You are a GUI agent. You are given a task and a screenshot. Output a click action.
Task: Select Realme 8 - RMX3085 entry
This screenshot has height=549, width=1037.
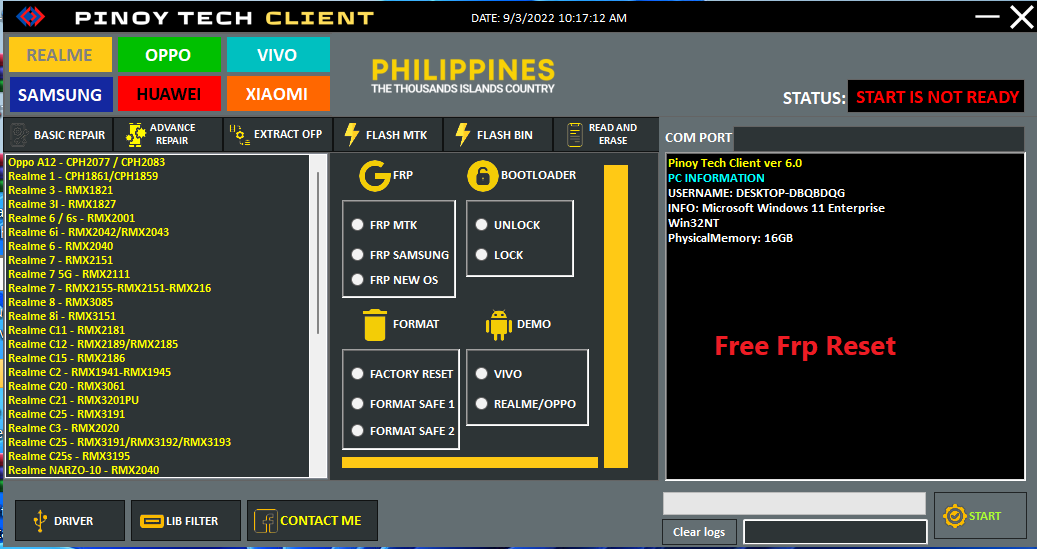60,302
